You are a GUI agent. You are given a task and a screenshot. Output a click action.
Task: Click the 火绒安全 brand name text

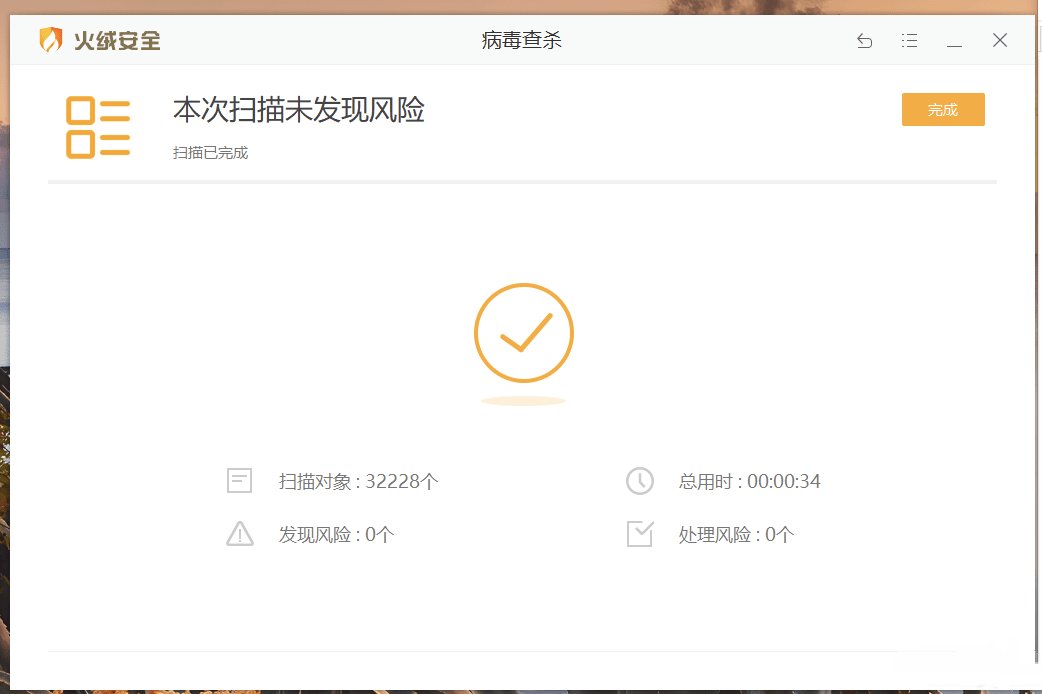(x=117, y=41)
